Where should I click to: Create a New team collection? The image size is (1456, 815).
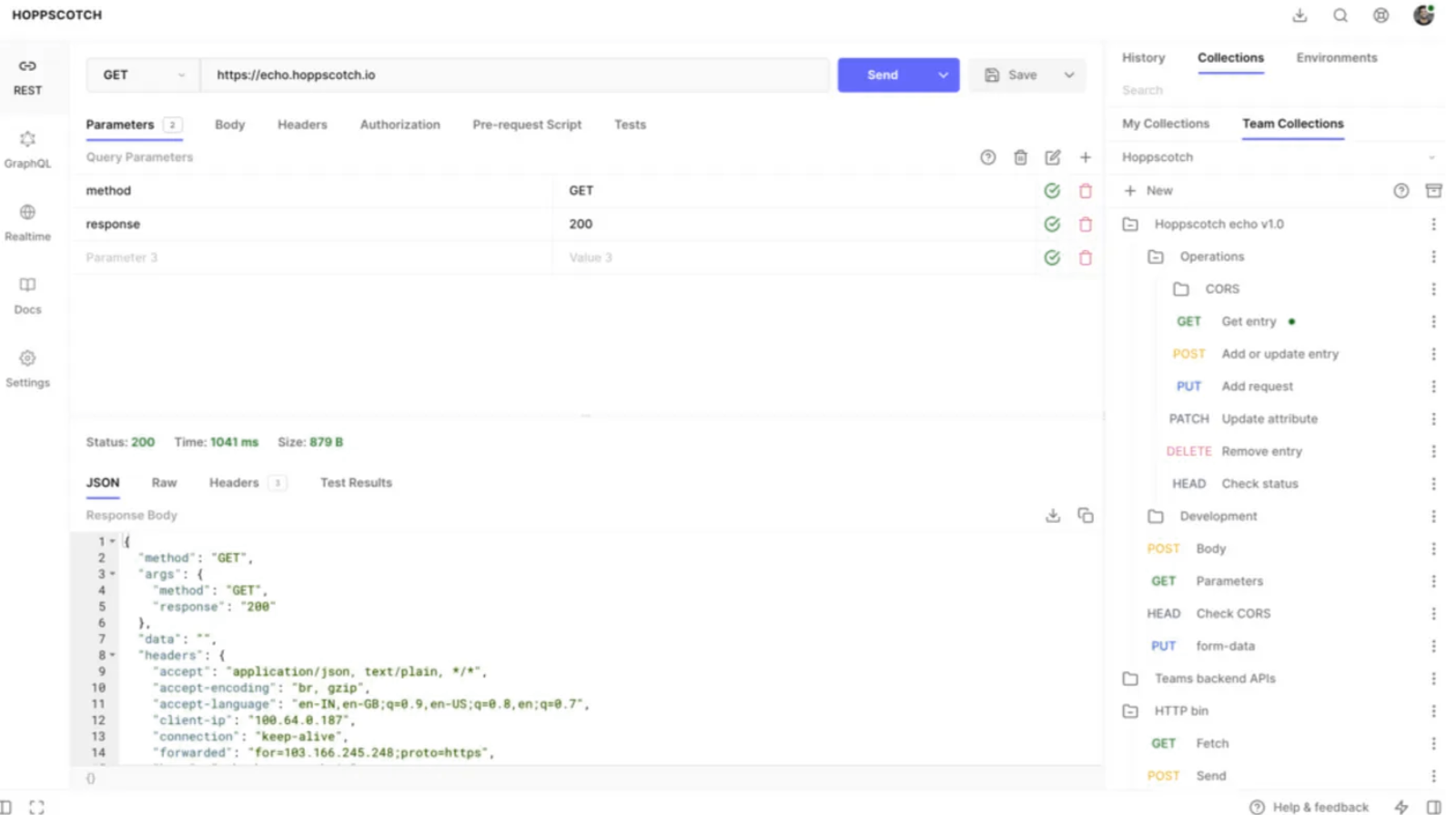coord(1148,191)
